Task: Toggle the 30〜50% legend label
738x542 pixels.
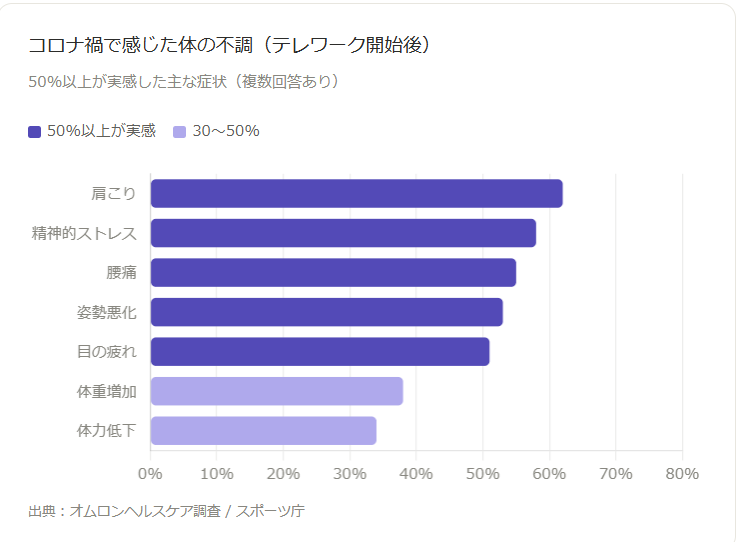Action: point(226,131)
